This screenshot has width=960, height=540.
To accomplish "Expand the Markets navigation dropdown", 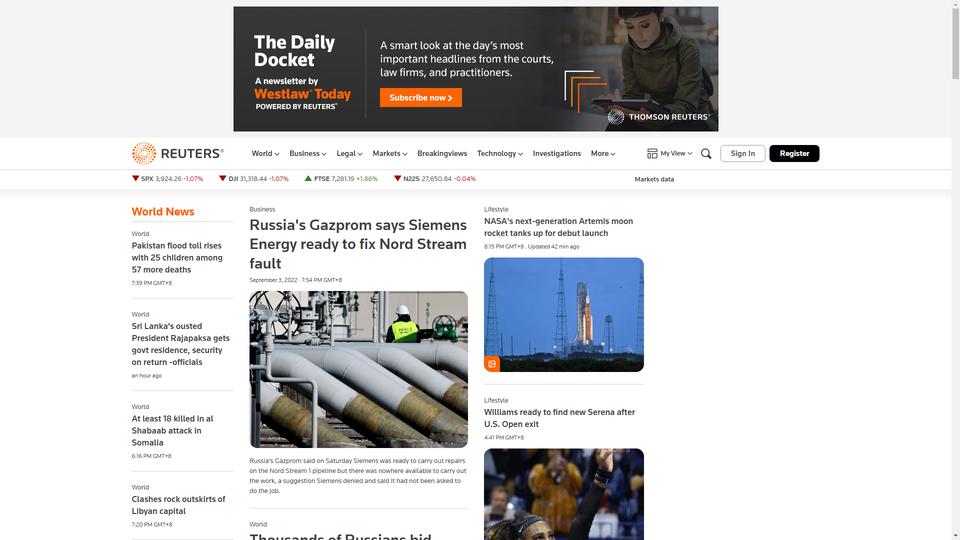I will [389, 154].
